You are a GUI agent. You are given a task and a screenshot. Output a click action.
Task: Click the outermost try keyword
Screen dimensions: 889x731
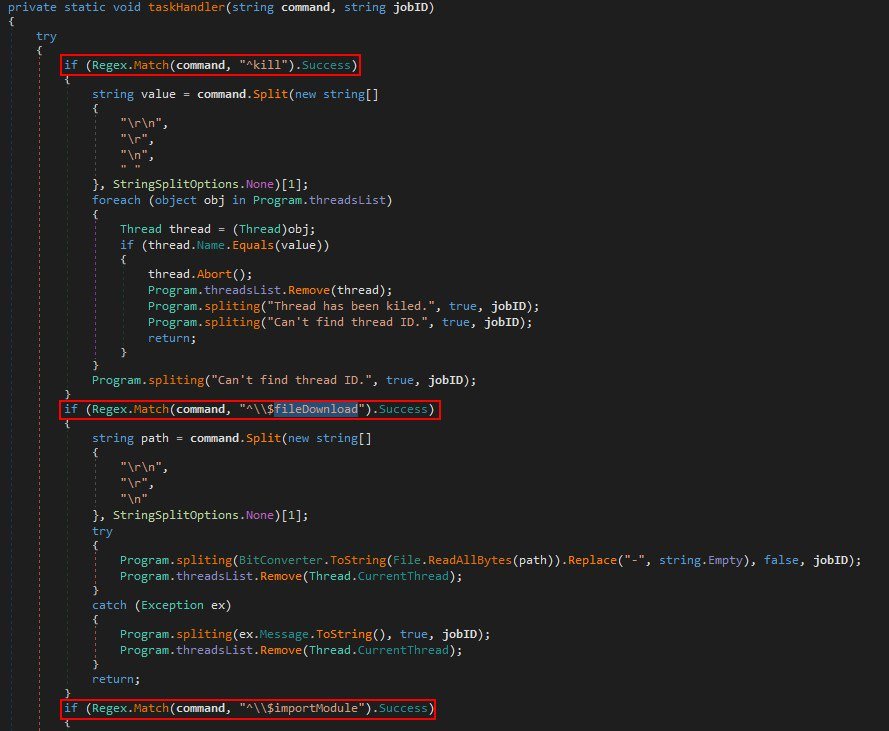coord(46,36)
